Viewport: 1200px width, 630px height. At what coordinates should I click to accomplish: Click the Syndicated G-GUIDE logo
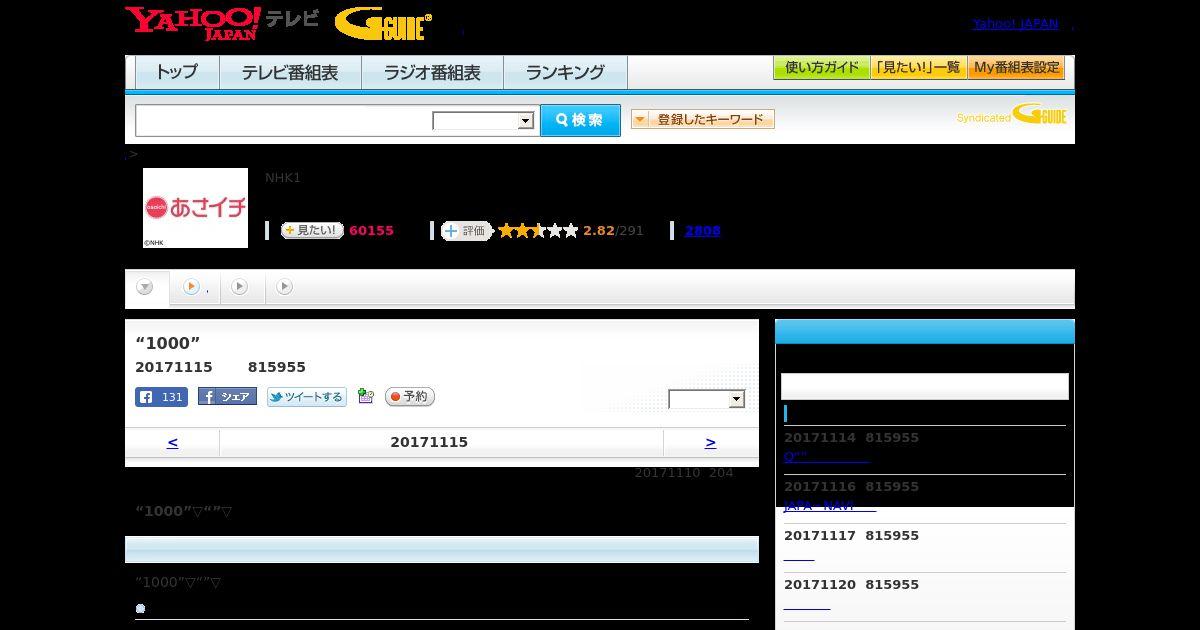(x=1011, y=115)
